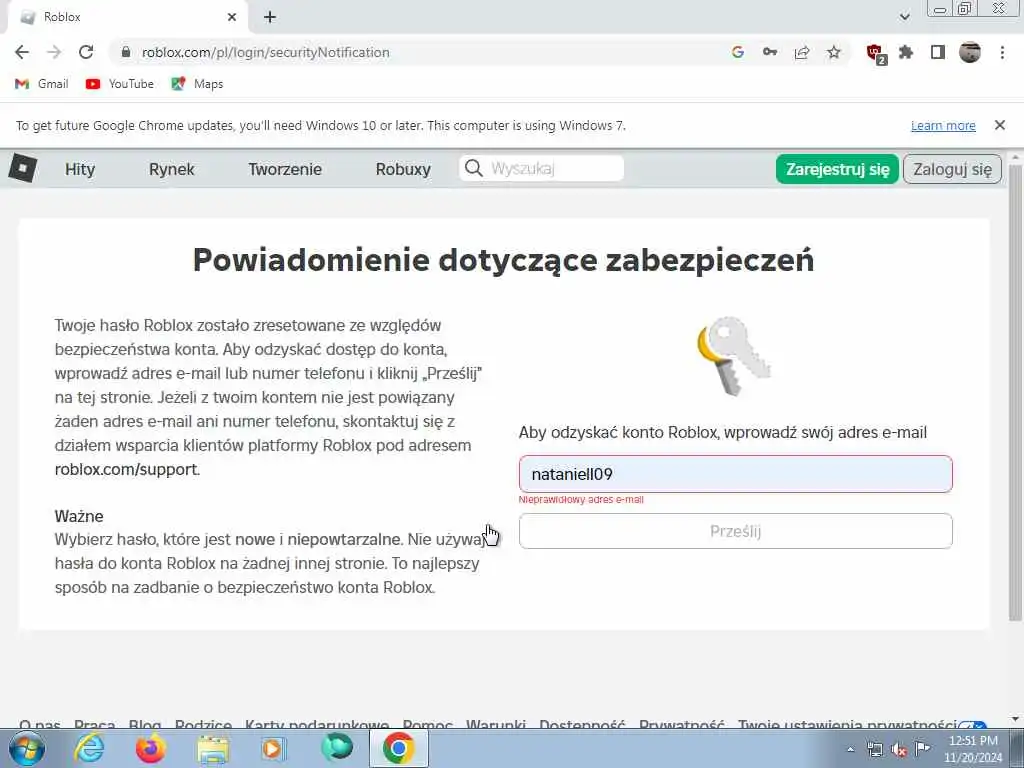Launch Firefox from the taskbar
Image resolution: width=1024 pixels, height=768 pixels.
click(150, 748)
